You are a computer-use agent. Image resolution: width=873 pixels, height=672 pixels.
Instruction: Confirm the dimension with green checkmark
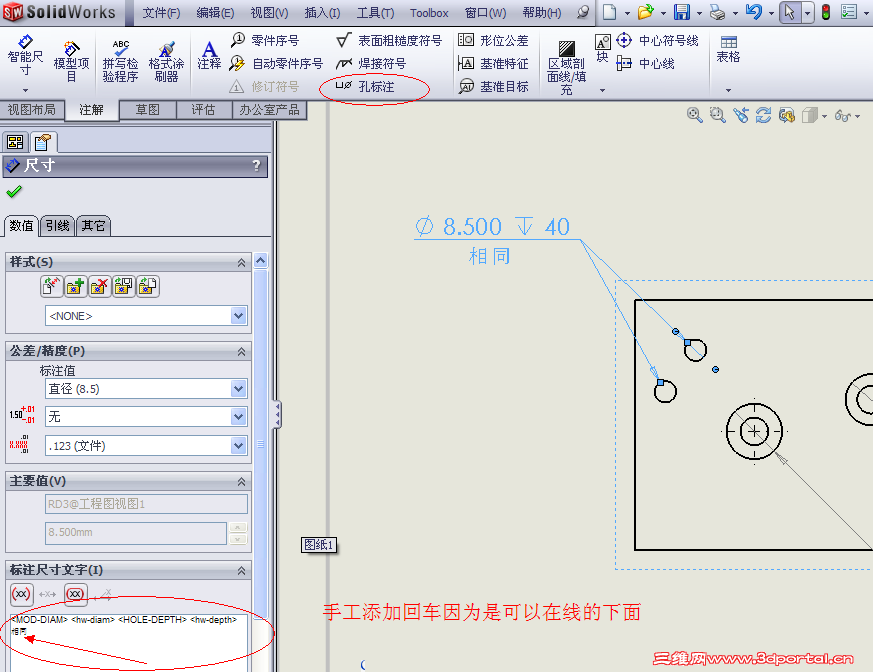click(14, 192)
